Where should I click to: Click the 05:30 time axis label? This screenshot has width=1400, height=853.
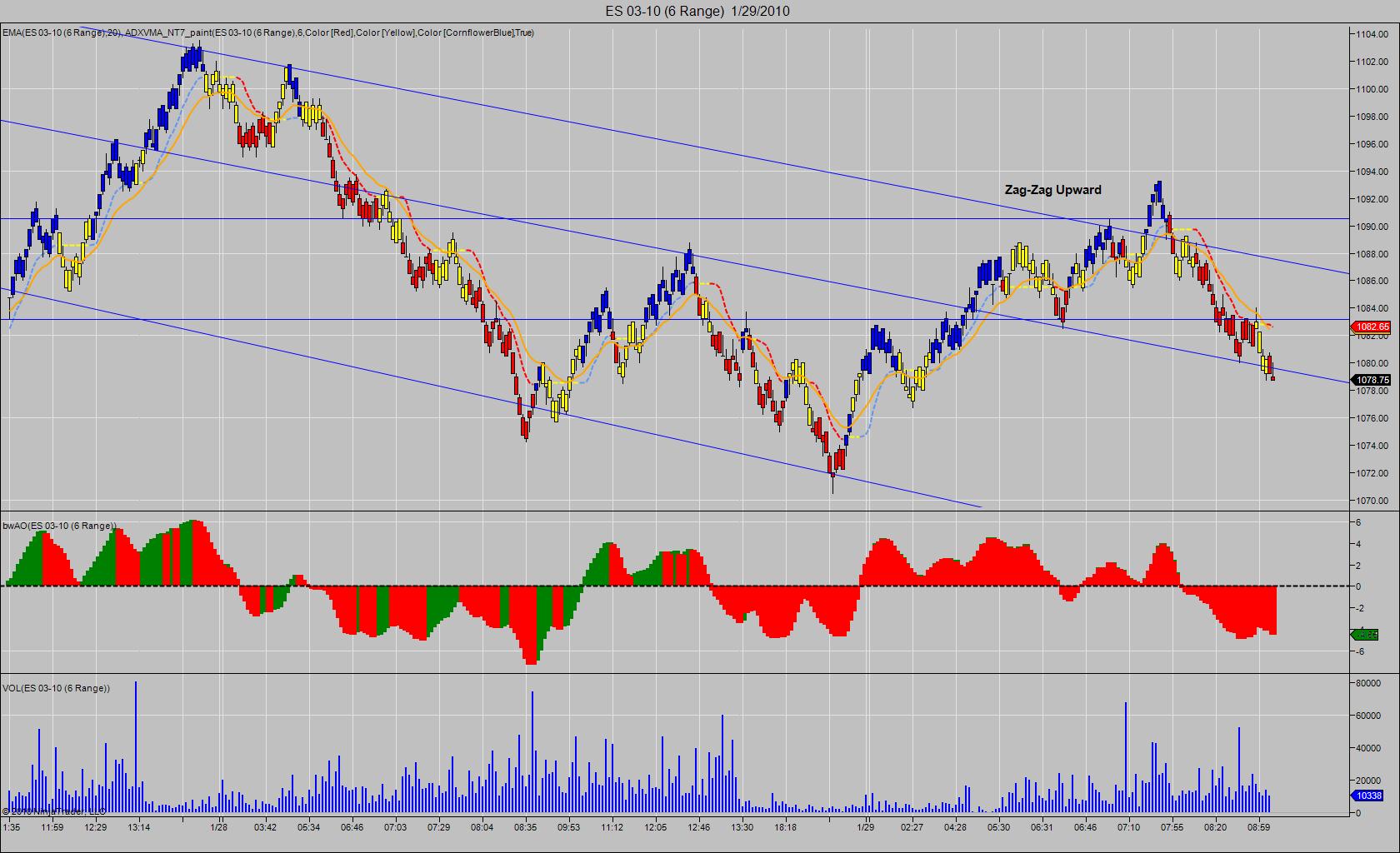[x=999, y=827]
